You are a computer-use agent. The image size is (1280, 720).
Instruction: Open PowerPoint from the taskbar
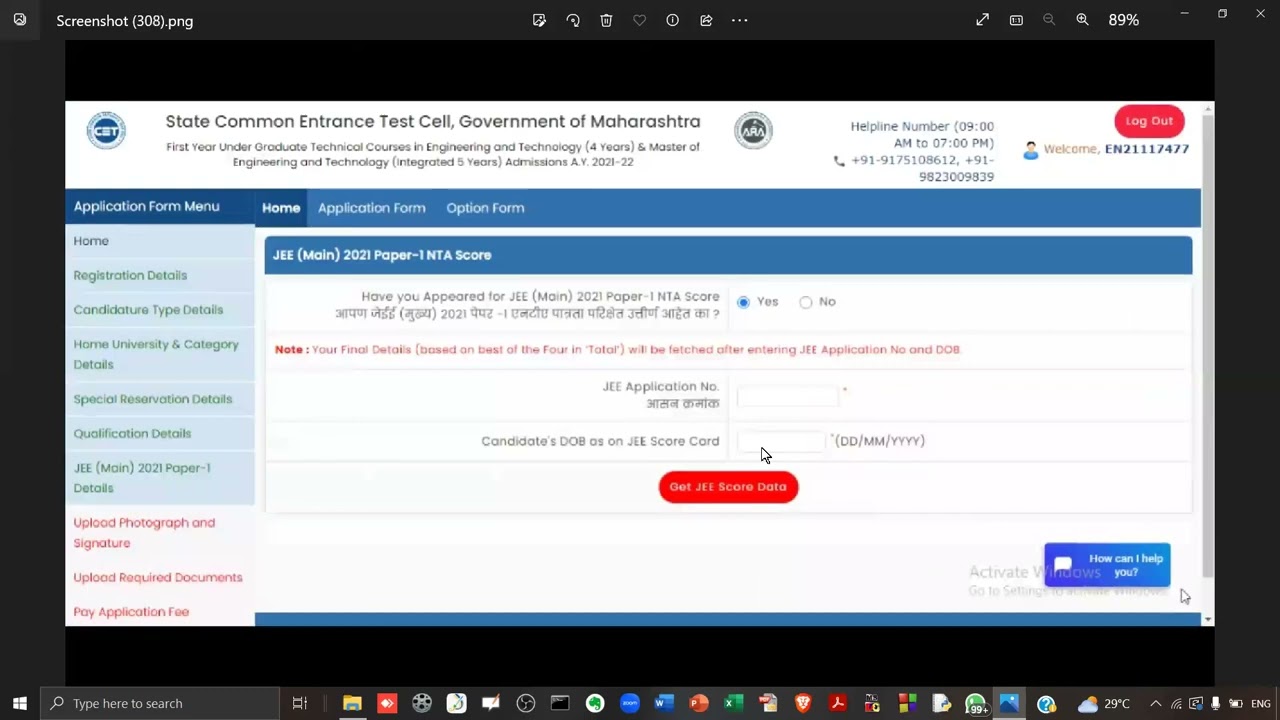tap(699, 703)
